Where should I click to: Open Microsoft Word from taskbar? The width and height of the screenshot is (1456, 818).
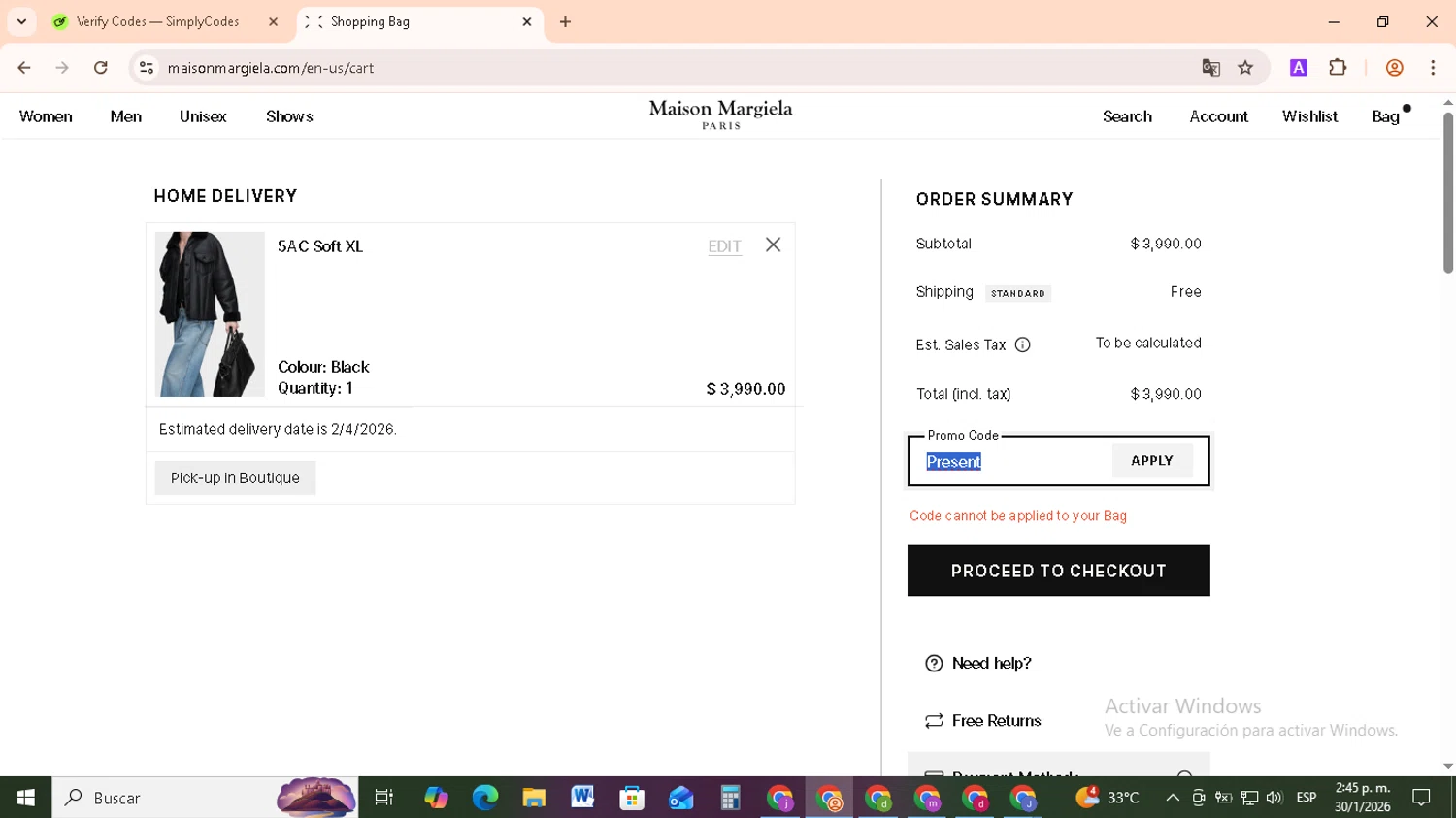[x=582, y=798]
